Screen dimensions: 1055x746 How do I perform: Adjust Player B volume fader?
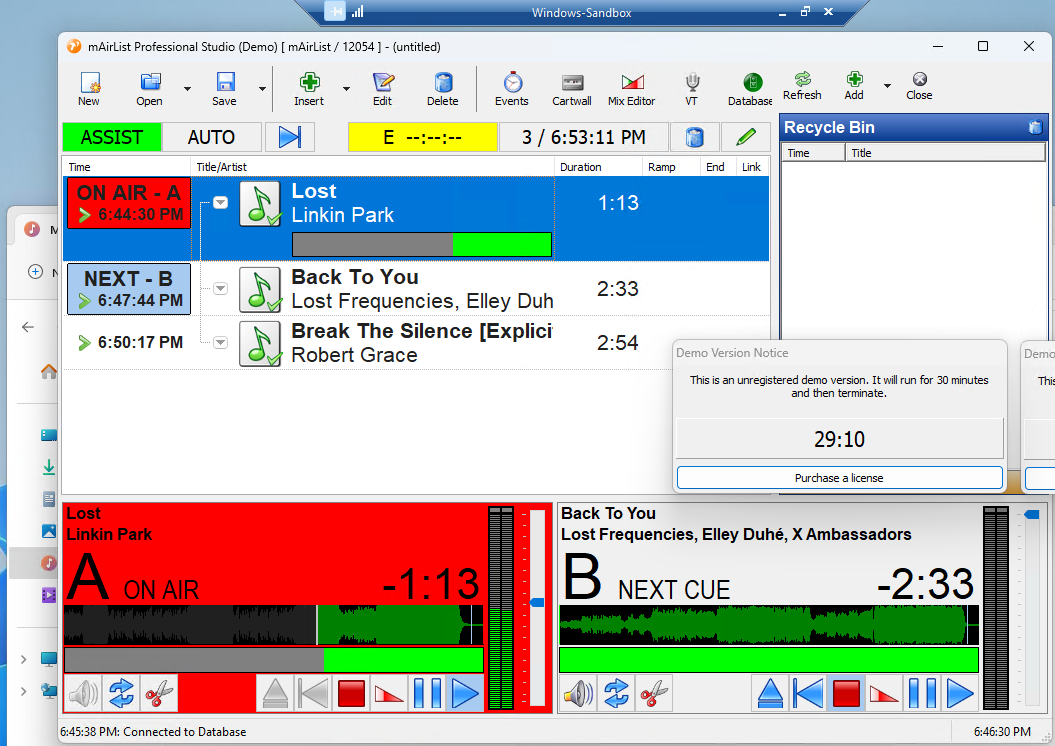(x=1031, y=515)
